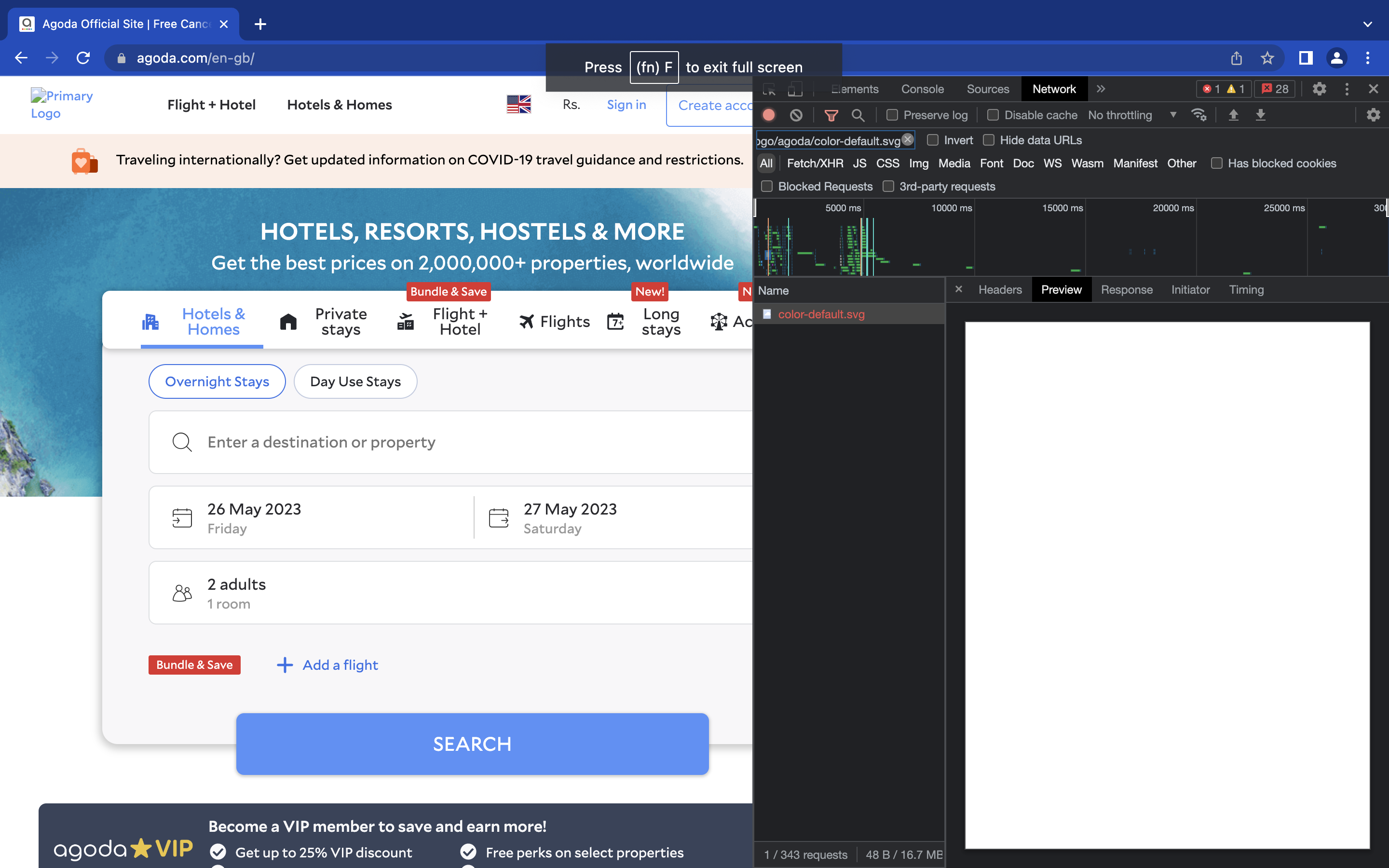The image size is (1389, 868).
Task: Click Sign in link
Action: [x=626, y=105]
